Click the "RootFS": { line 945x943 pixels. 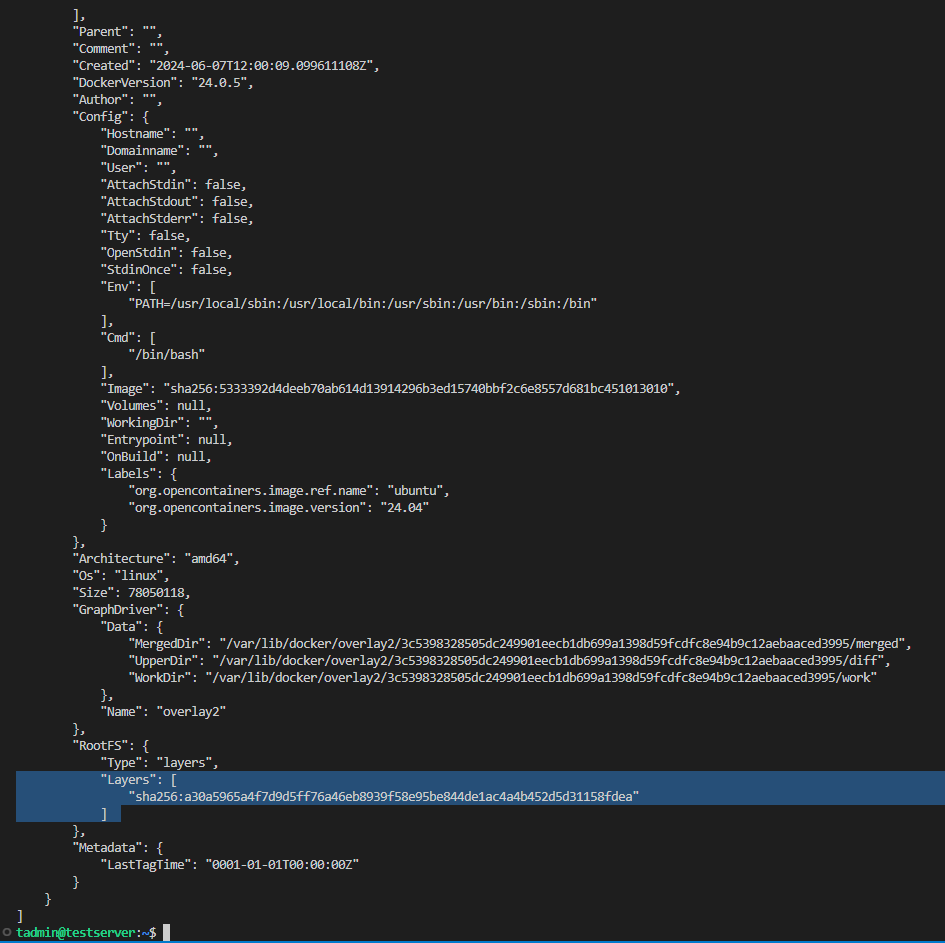[110, 745]
